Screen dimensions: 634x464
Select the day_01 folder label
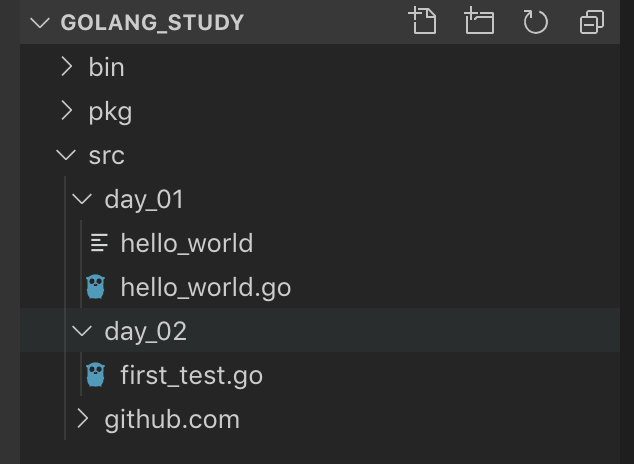(x=144, y=200)
